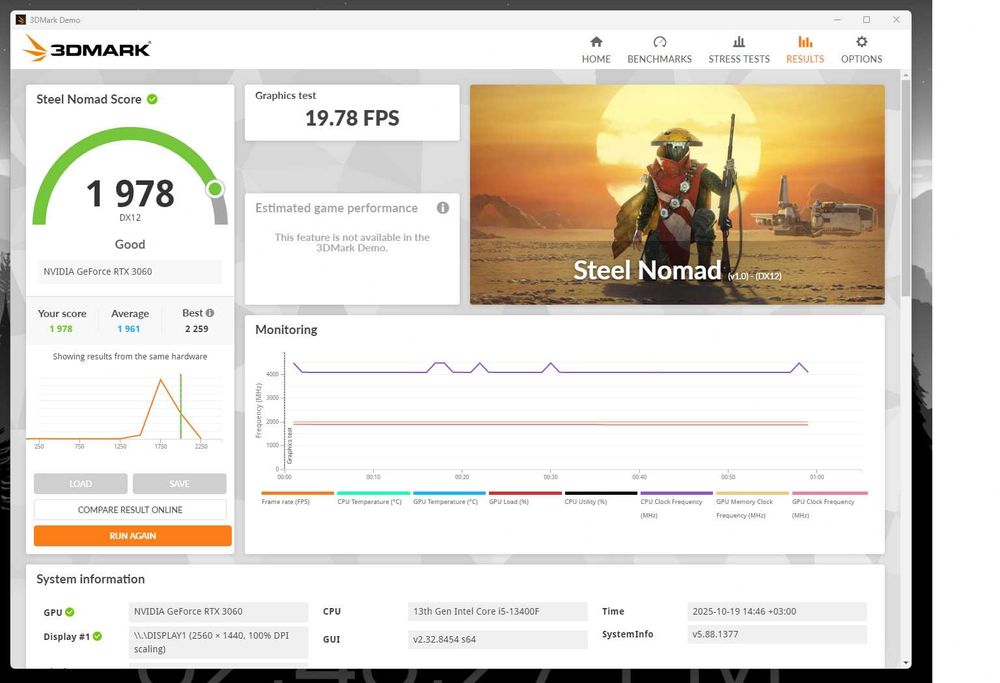This screenshot has width=1000, height=683.
Task: Click the GUI version v2.32.8454 s64
Action: (x=497, y=639)
